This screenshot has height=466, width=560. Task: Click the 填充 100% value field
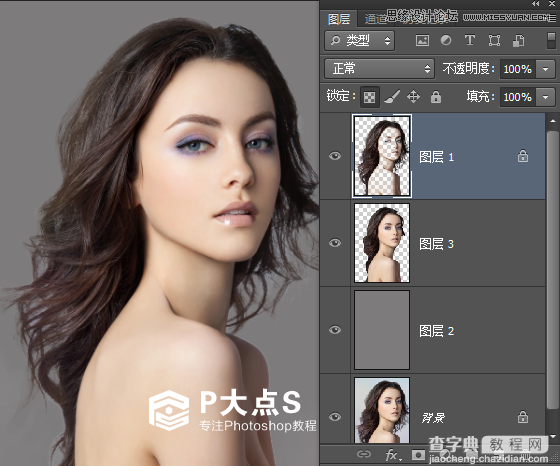click(x=518, y=97)
